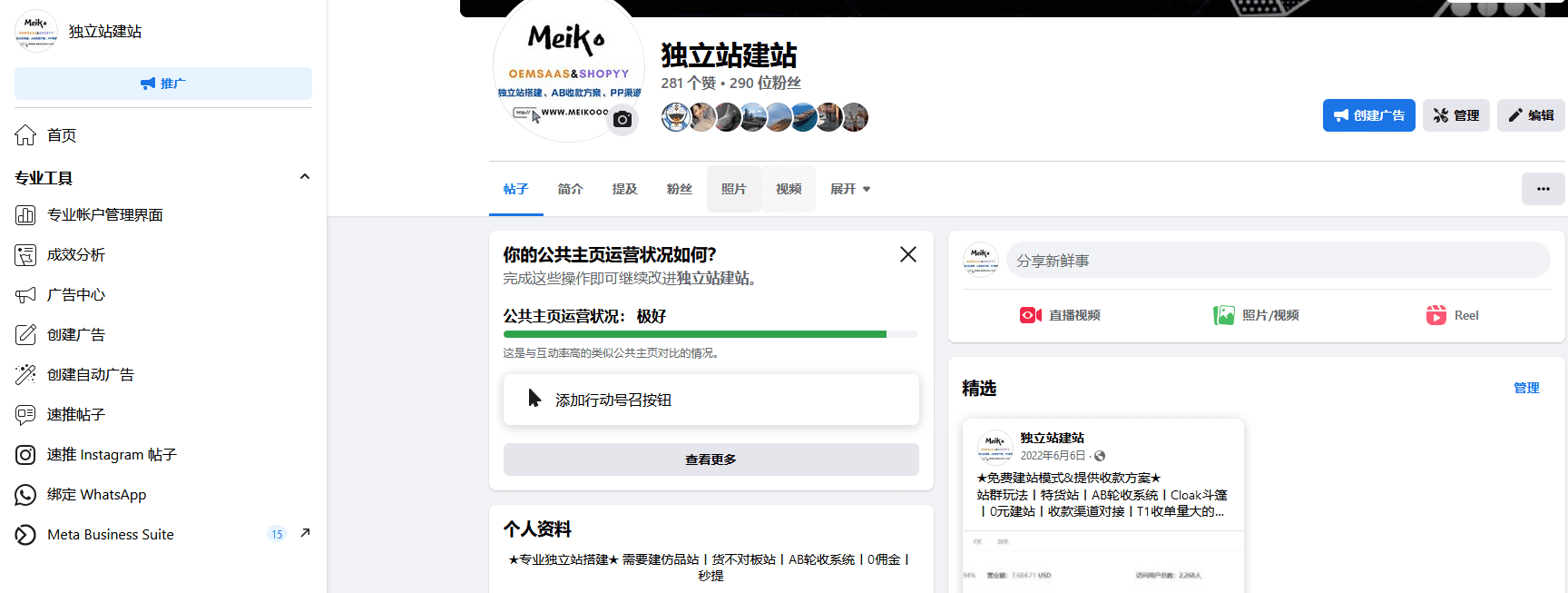Click the 分享新鲜事 input field
Screen dimensions: 1568x593
(1279, 261)
